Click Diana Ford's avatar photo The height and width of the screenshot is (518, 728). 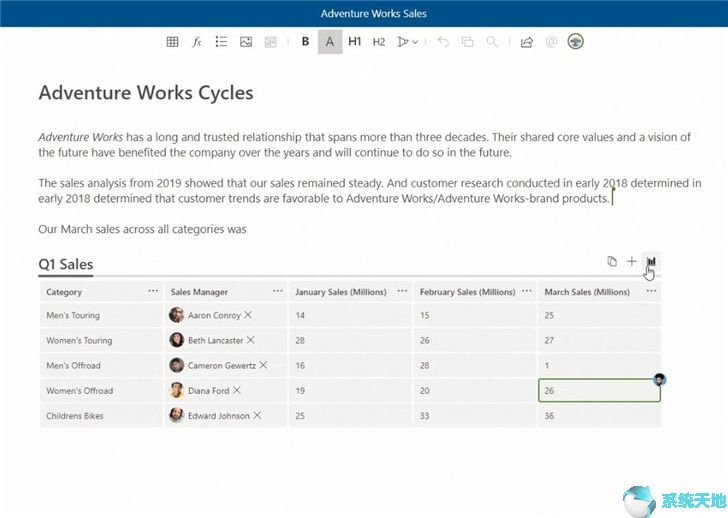pyautogui.click(x=176, y=390)
